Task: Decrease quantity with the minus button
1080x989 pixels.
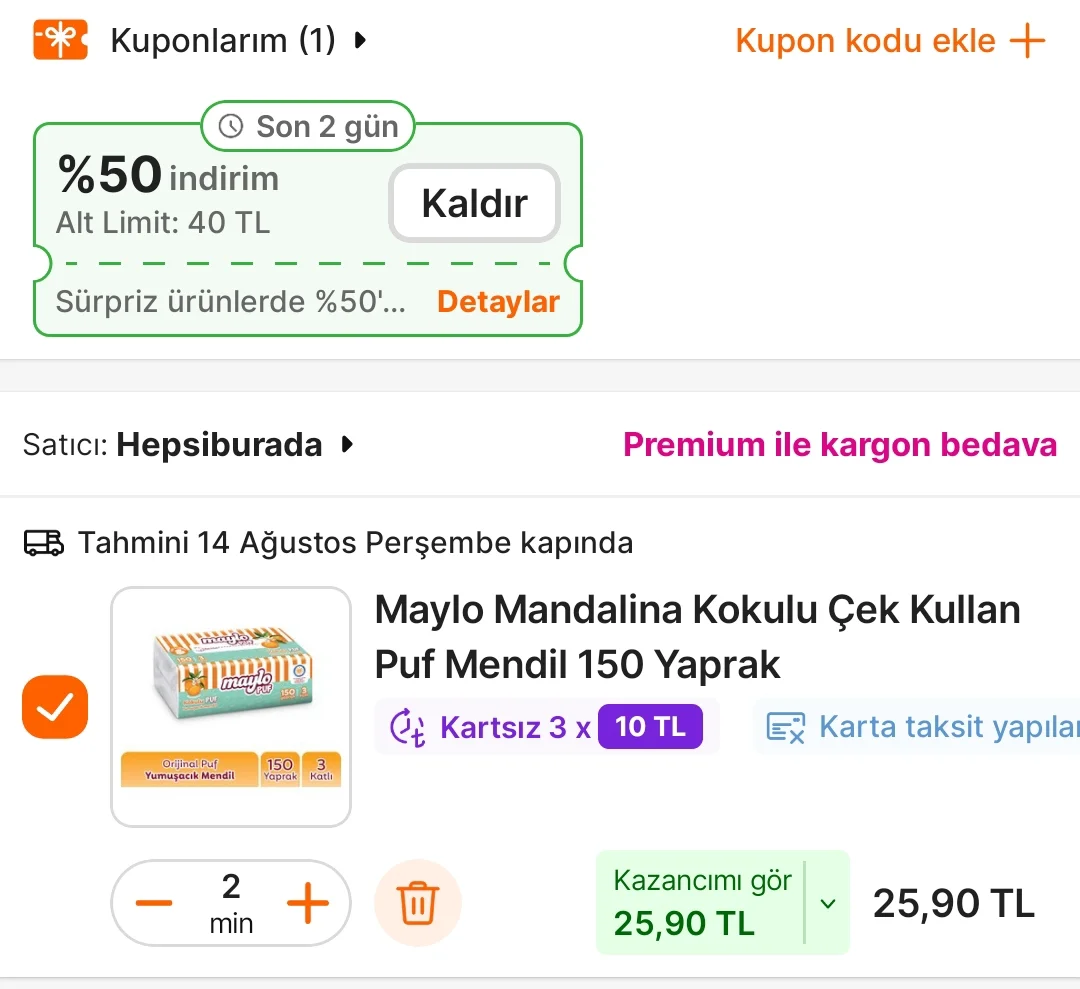Action: pyautogui.click(x=154, y=904)
